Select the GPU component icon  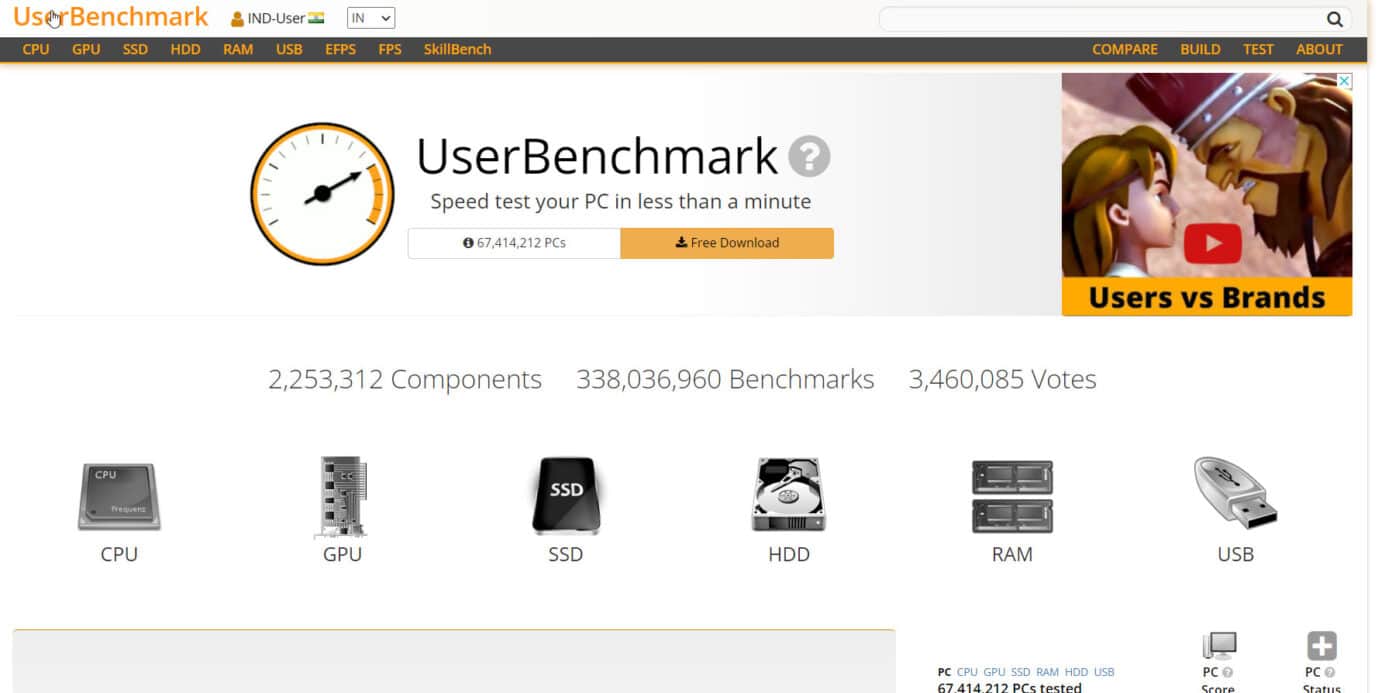[x=341, y=497]
